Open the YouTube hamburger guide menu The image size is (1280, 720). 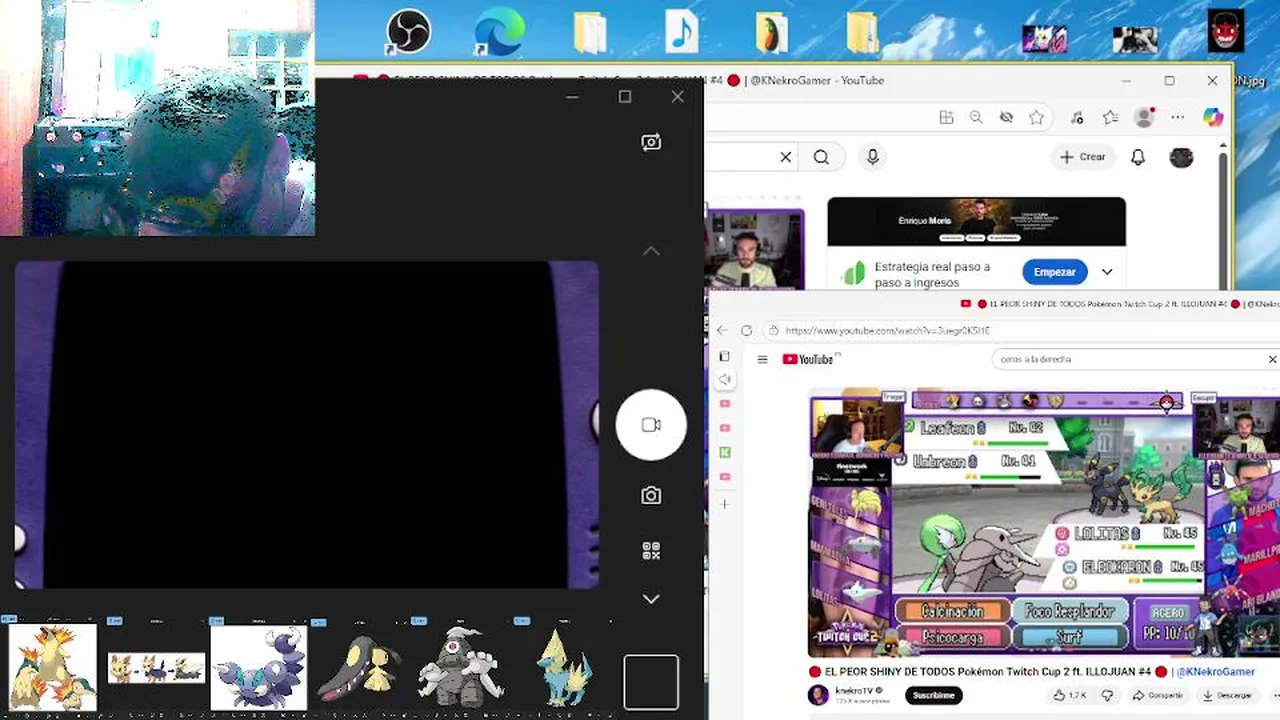coord(762,360)
